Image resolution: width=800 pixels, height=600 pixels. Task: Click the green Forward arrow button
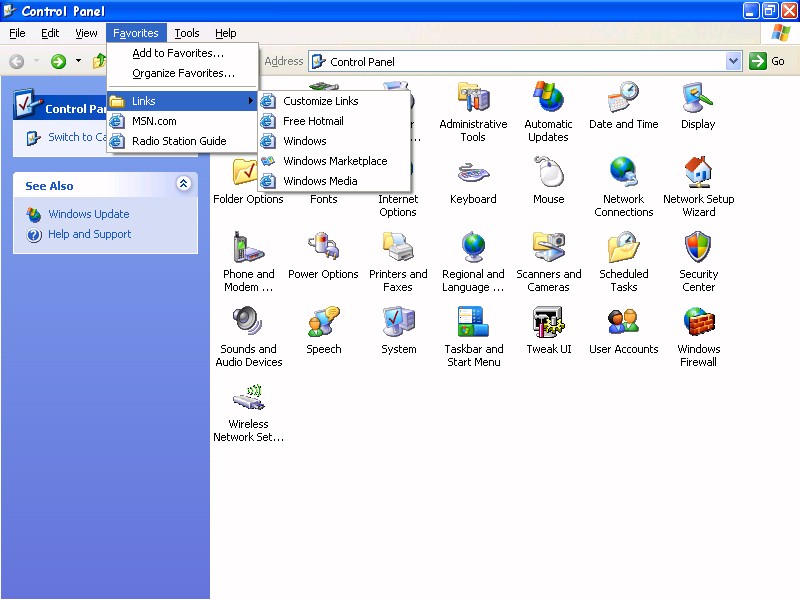coord(58,62)
